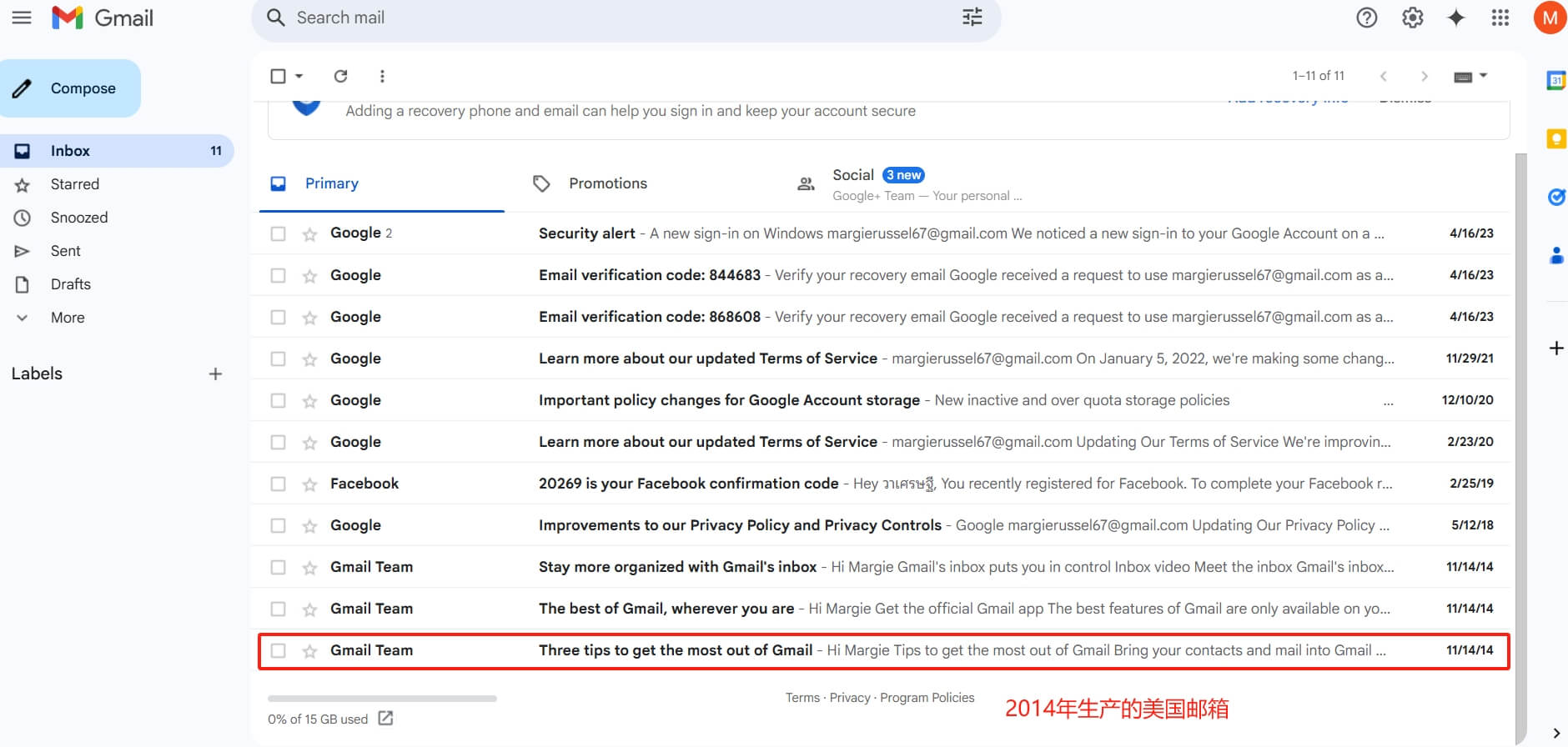The width and height of the screenshot is (1568, 747).
Task: Toggle the select-all checkbox
Action: point(278,76)
